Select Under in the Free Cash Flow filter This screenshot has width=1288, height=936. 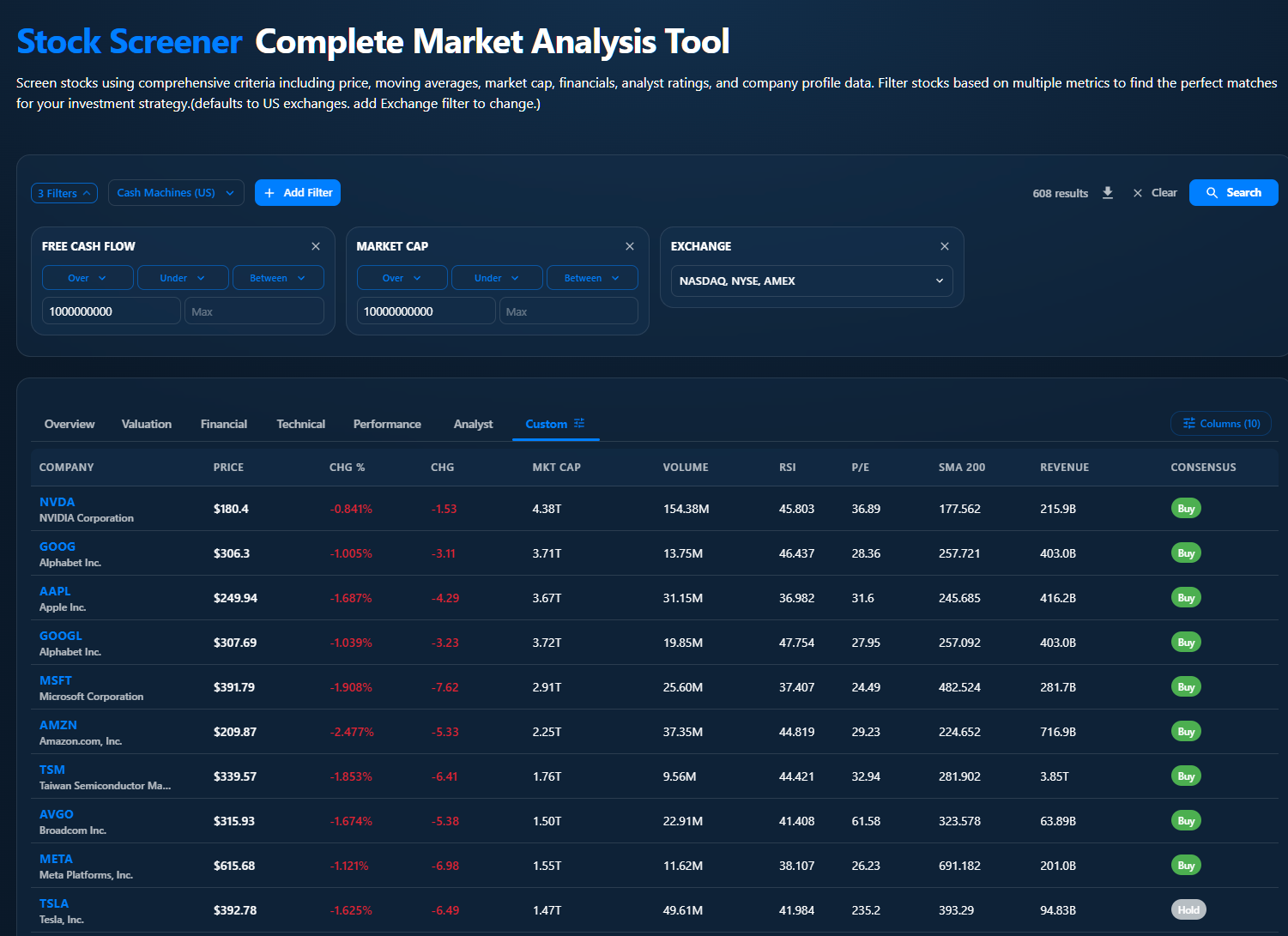pos(183,278)
